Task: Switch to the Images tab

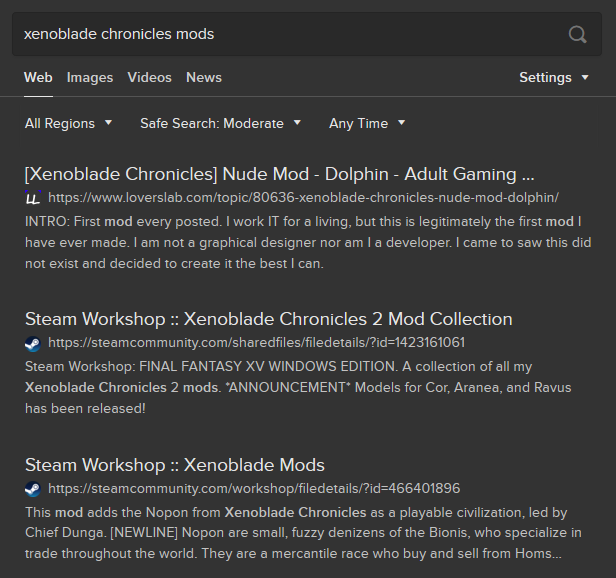Action: (x=90, y=77)
